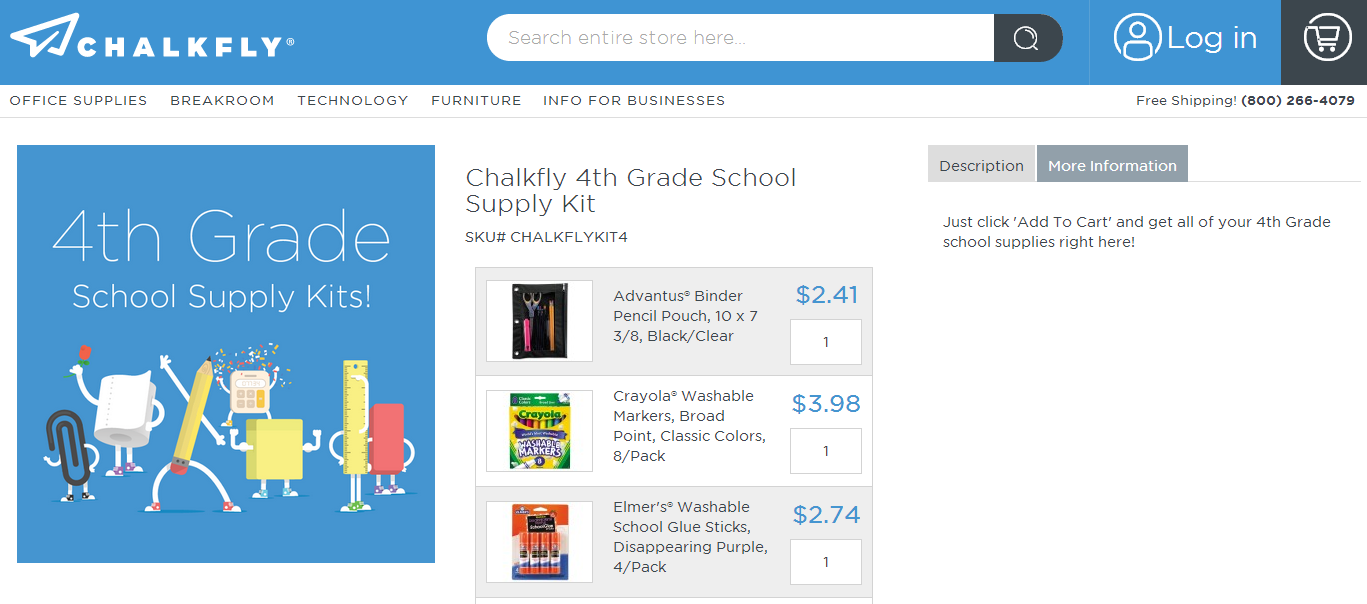Click the user account icon

1137,38
